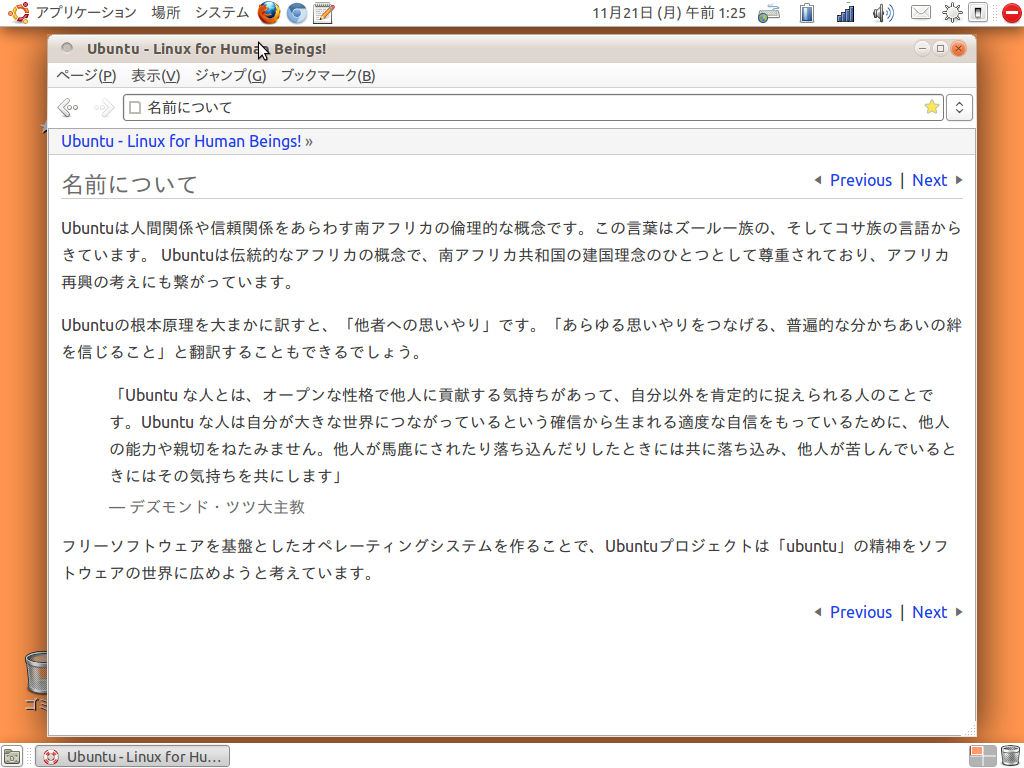
Task: Click the quote starting 「Ubuntu な人とは
Action: click(x=533, y=436)
